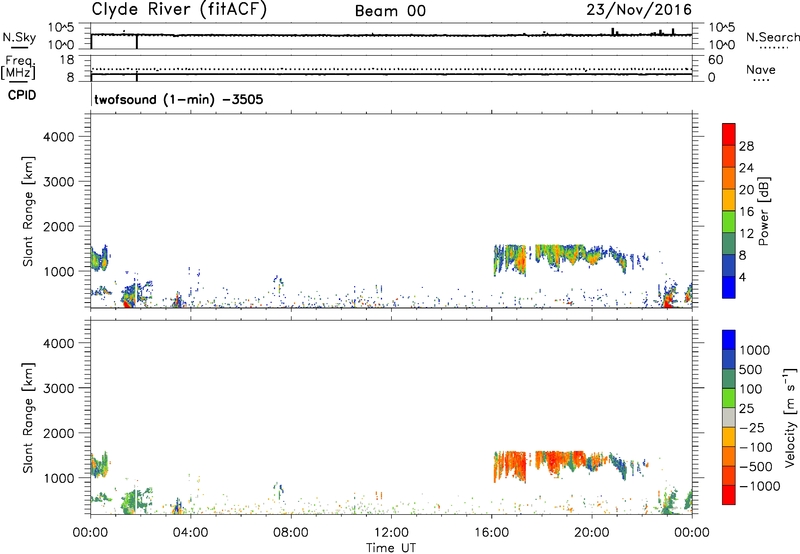Click the date '23/Nov/2016'
800x554 pixels.
639,10
